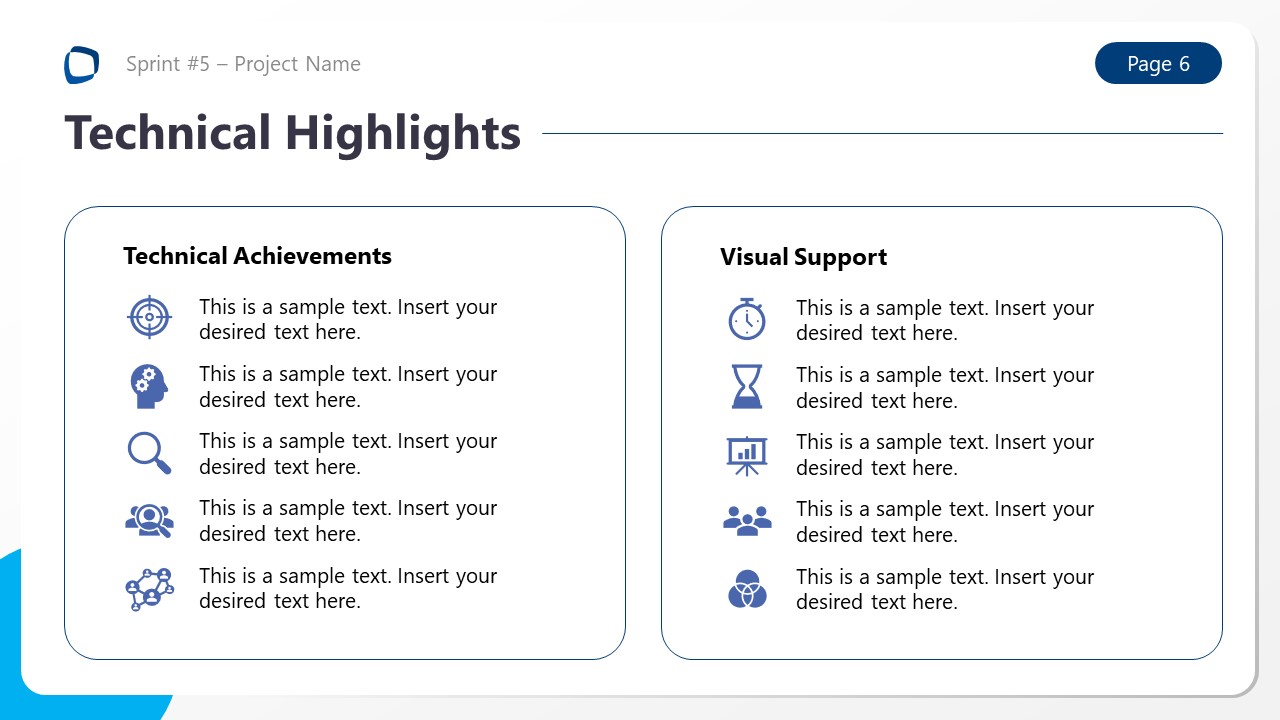Click the Page 6 badge
The height and width of the screenshot is (720, 1280).
(x=1158, y=63)
